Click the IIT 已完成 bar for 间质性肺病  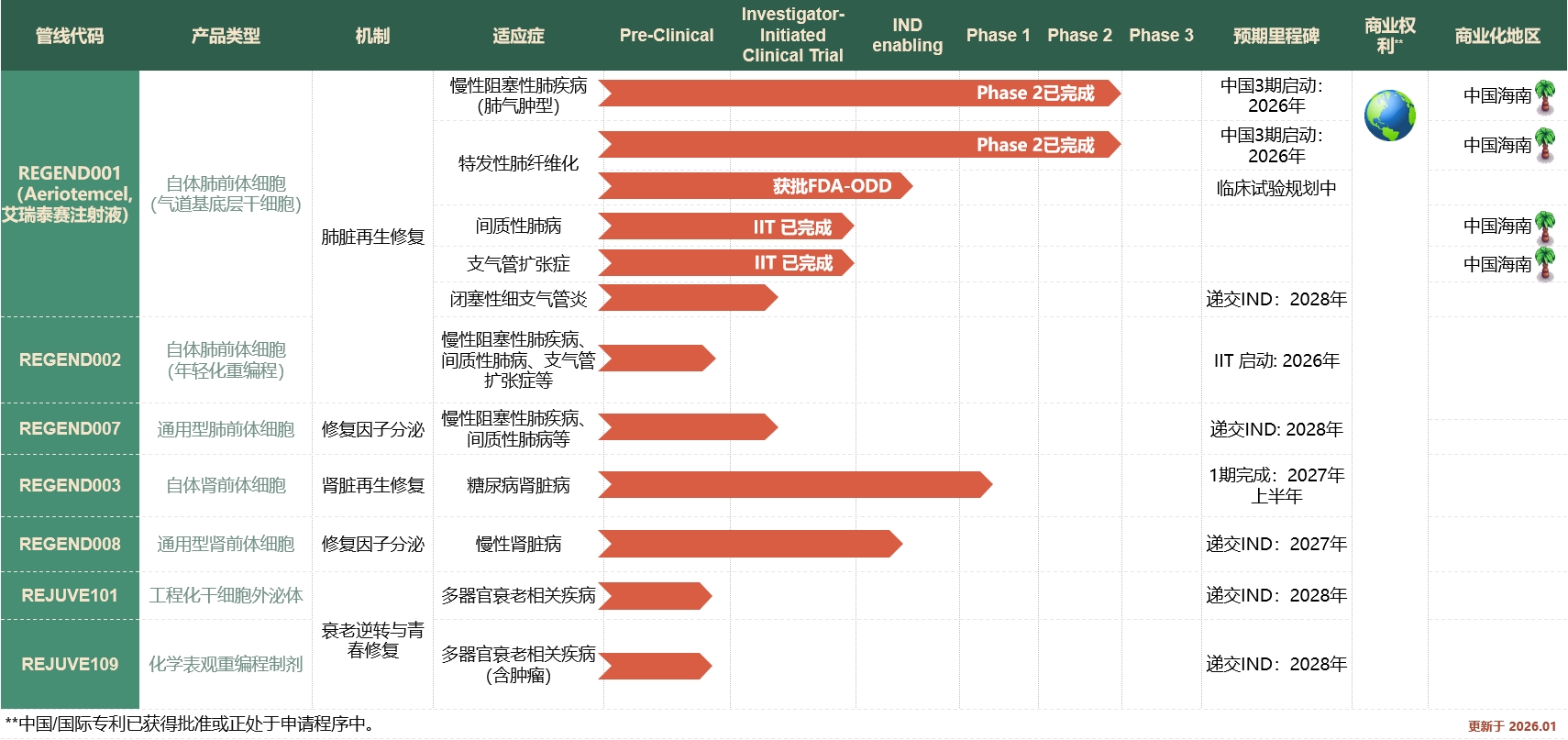coord(726,226)
